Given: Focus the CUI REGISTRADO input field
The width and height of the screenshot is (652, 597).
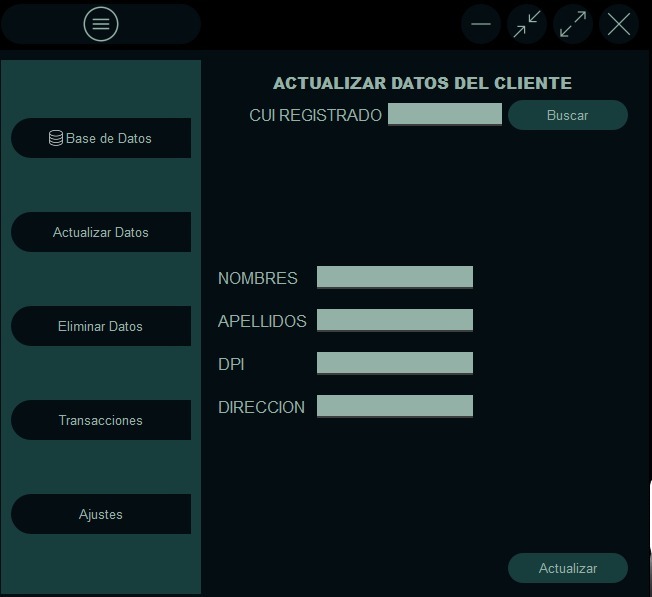Looking at the screenshot, I should click(445, 114).
